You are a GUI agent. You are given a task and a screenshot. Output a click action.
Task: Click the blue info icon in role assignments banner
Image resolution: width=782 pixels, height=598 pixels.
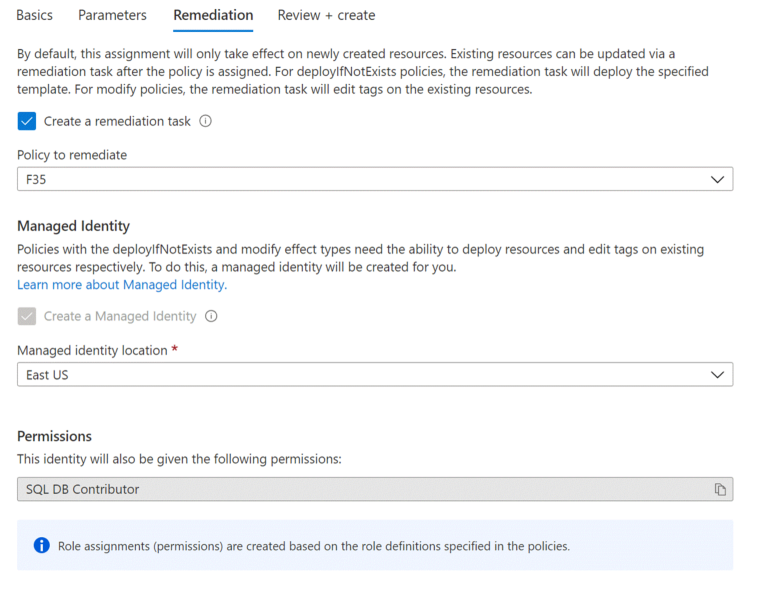coord(41,546)
